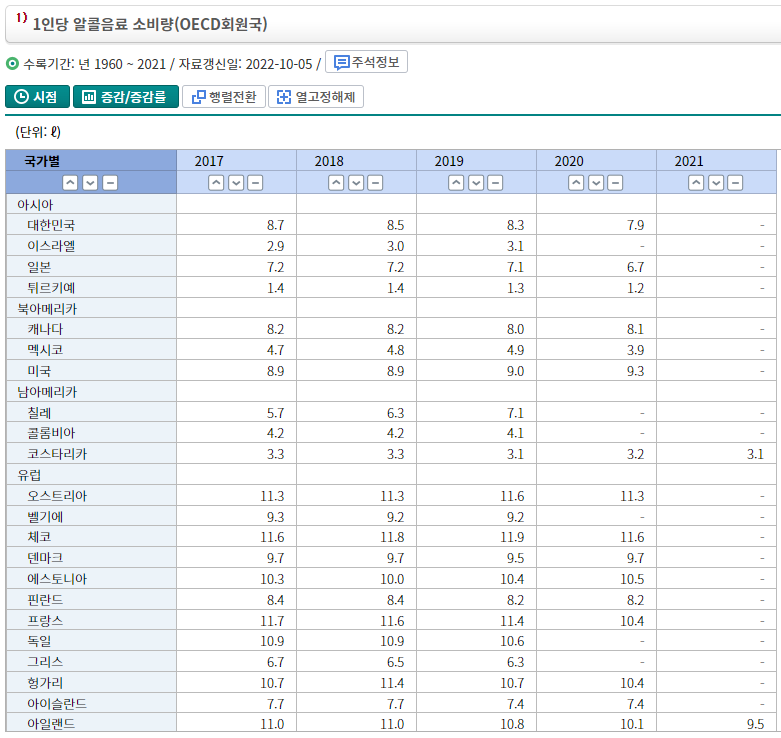Click the 2020 column header label
The width and height of the screenshot is (781, 738).
coord(569,161)
